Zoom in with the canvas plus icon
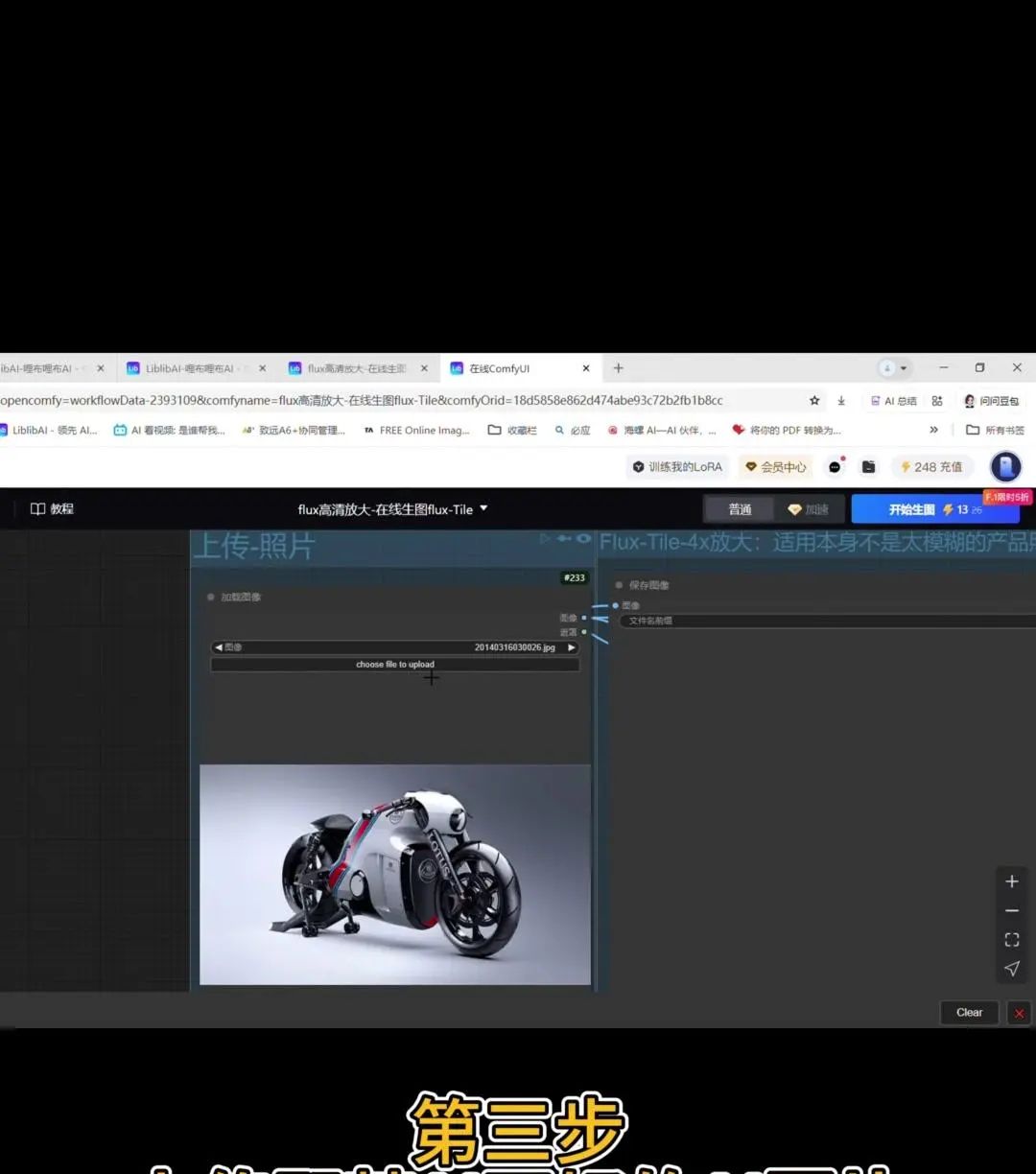 point(1011,881)
